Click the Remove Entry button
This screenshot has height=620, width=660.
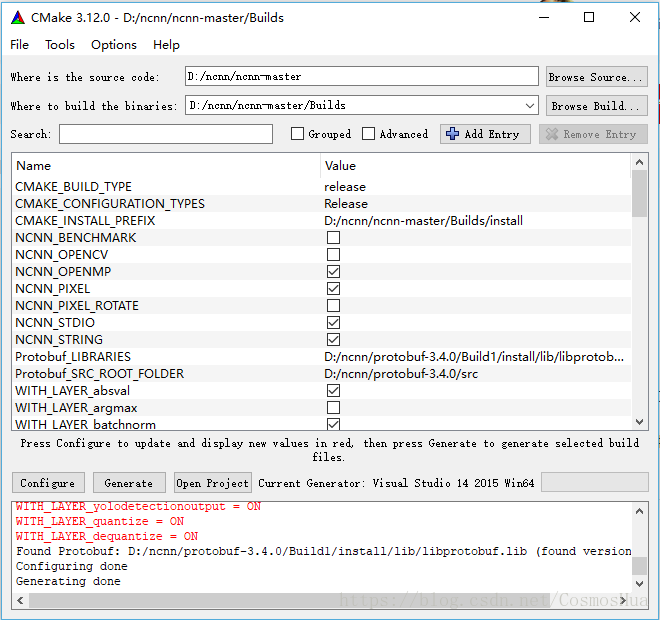point(593,134)
